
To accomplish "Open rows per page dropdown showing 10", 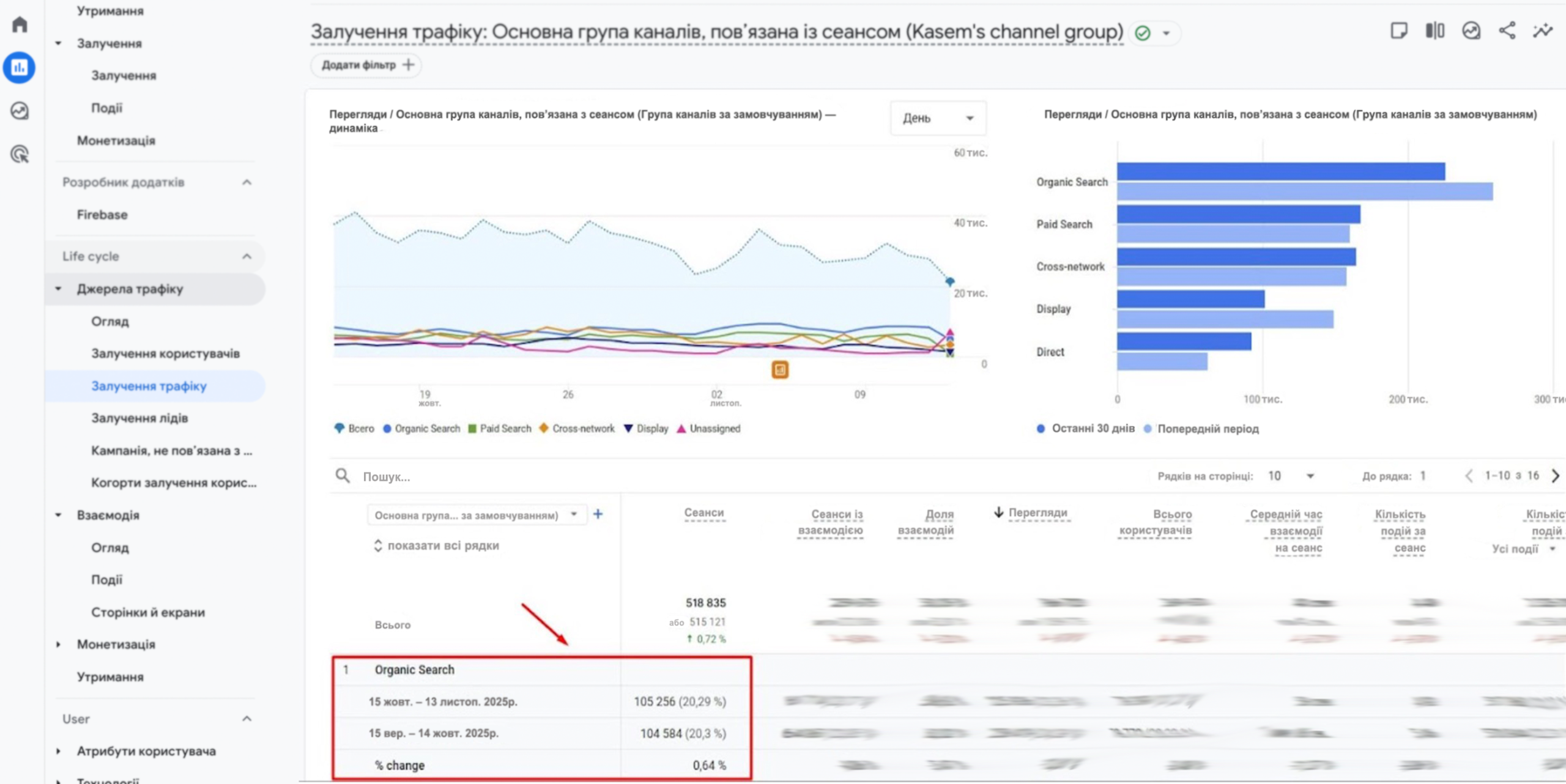I will tap(1291, 476).
